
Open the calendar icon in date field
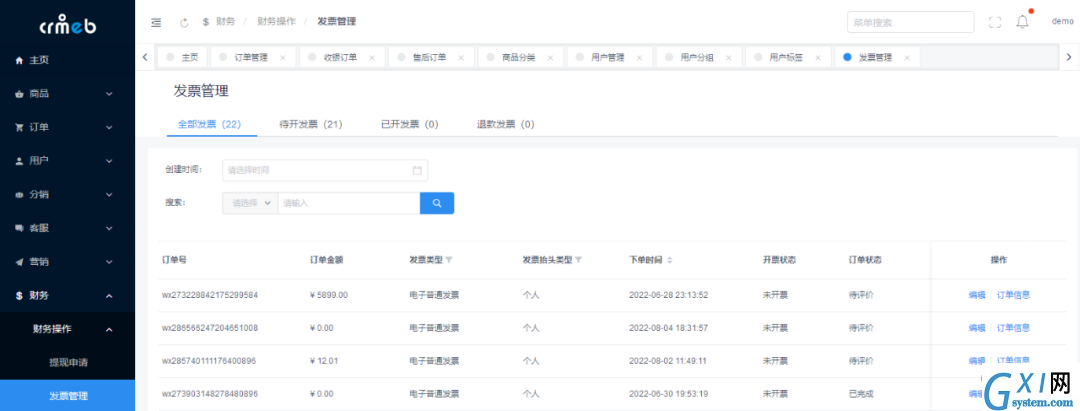click(417, 170)
